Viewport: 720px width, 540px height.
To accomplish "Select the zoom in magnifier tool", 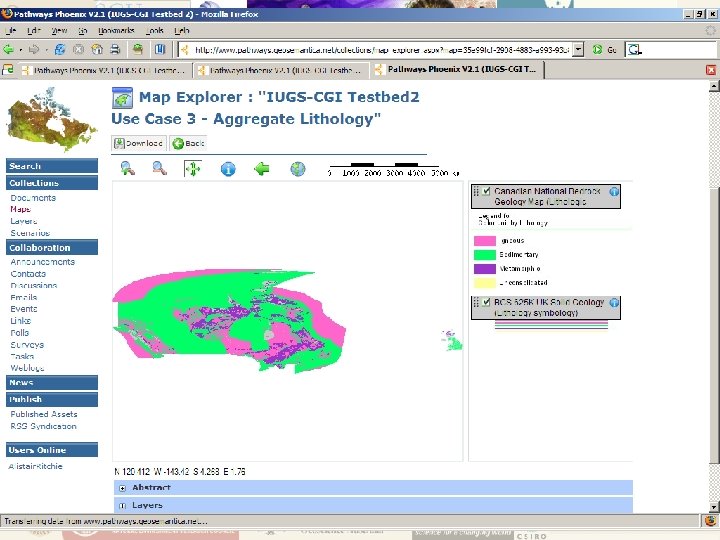I will pos(127,169).
